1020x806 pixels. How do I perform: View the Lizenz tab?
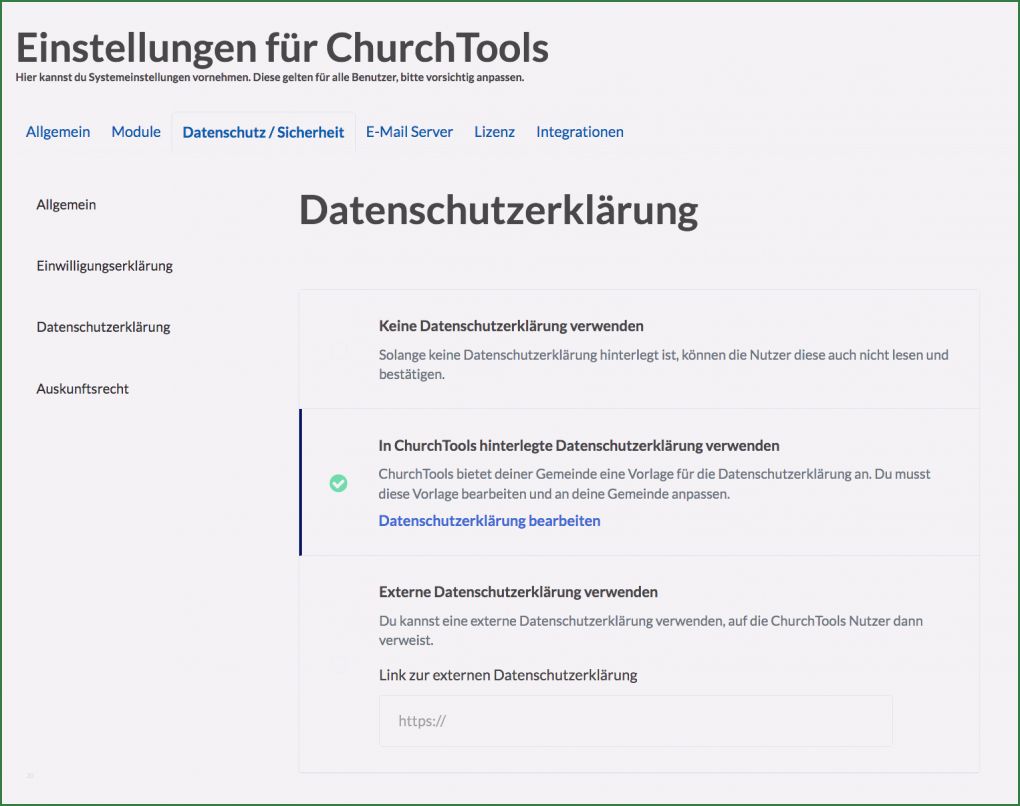494,131
